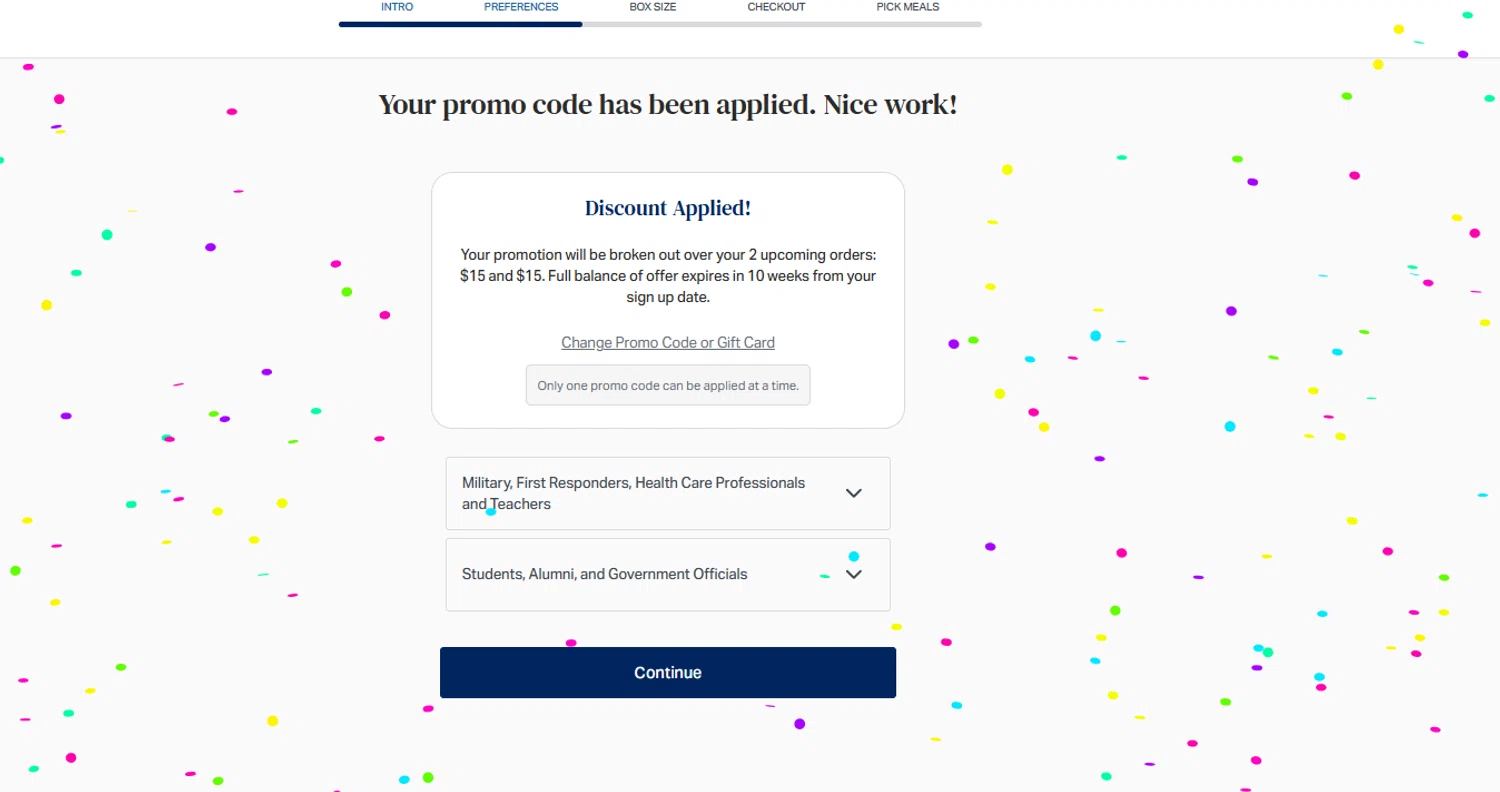Jump to the BOX SIZE step
The image size is (1500, 792).
coord(653,7)
